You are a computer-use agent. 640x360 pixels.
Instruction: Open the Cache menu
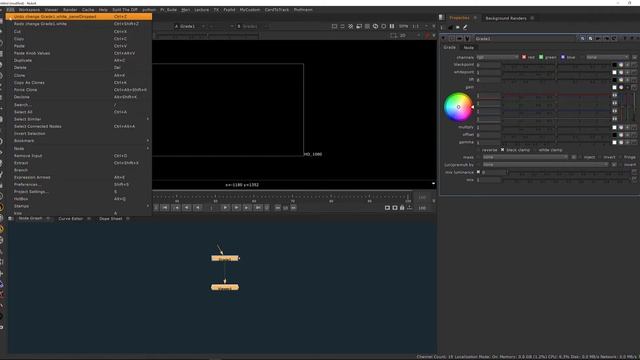click(88, 9)
